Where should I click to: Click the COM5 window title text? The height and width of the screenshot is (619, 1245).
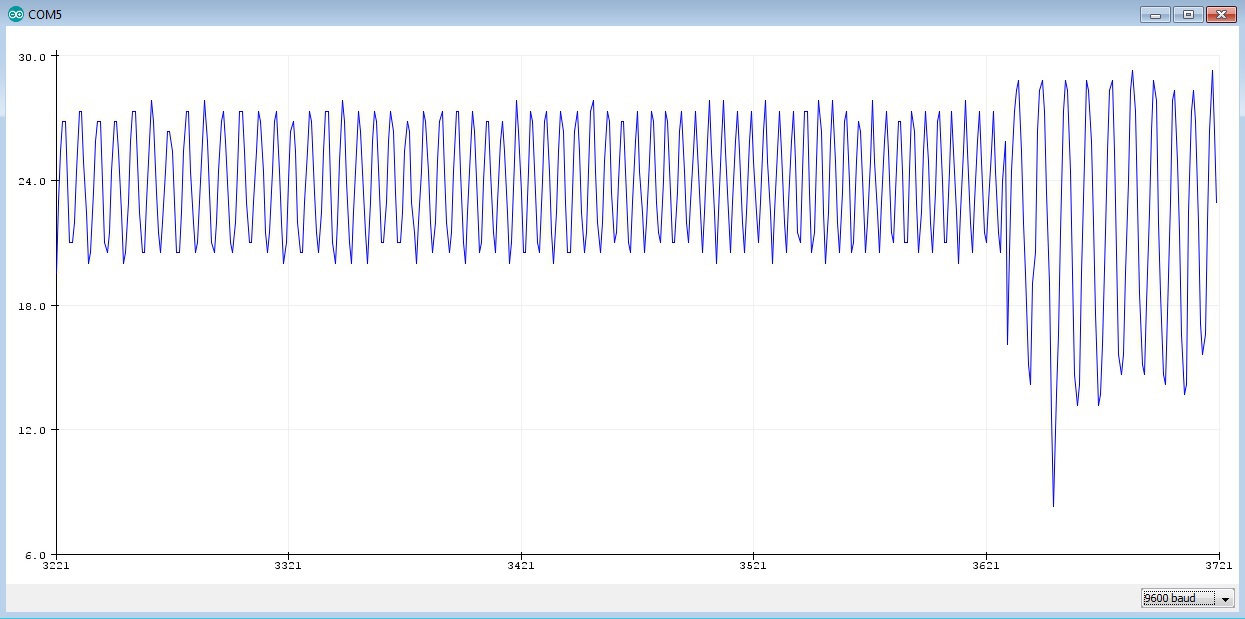(x=46, y=15)
